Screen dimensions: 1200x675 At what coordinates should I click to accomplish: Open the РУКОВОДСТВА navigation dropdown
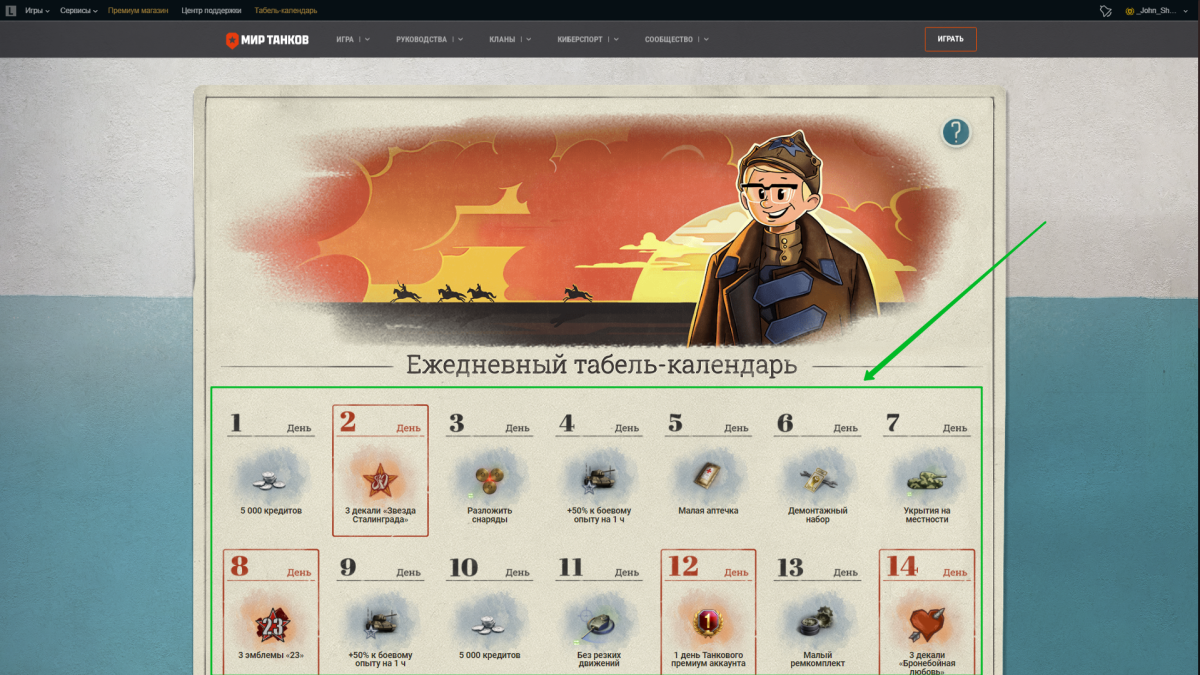coord(430,40)
